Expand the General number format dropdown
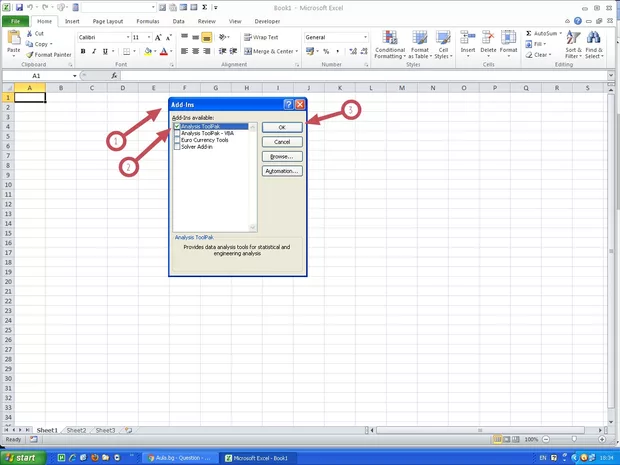This screenshot has width=620, height=465. point(366,37)
